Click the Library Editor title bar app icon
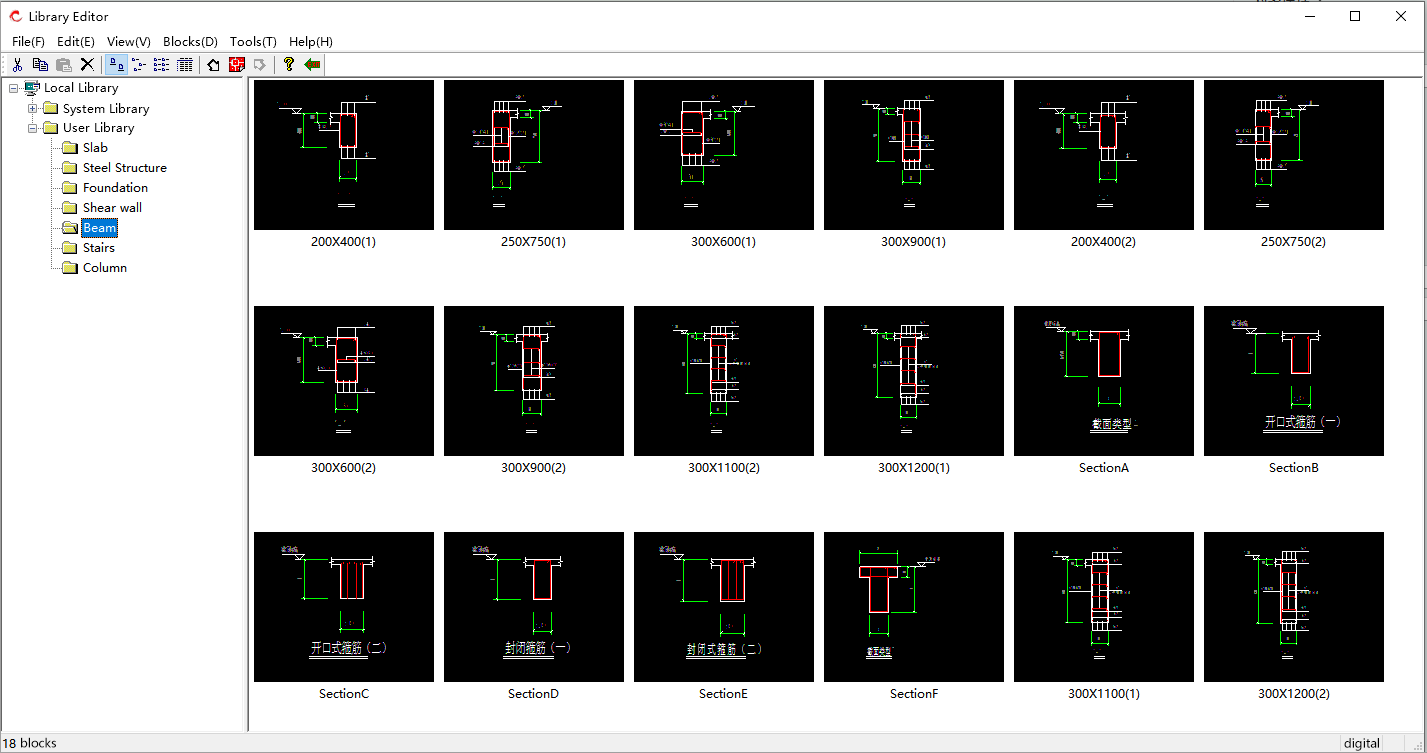The height and width of the screenshot is (753, 1427). (15, 16)
